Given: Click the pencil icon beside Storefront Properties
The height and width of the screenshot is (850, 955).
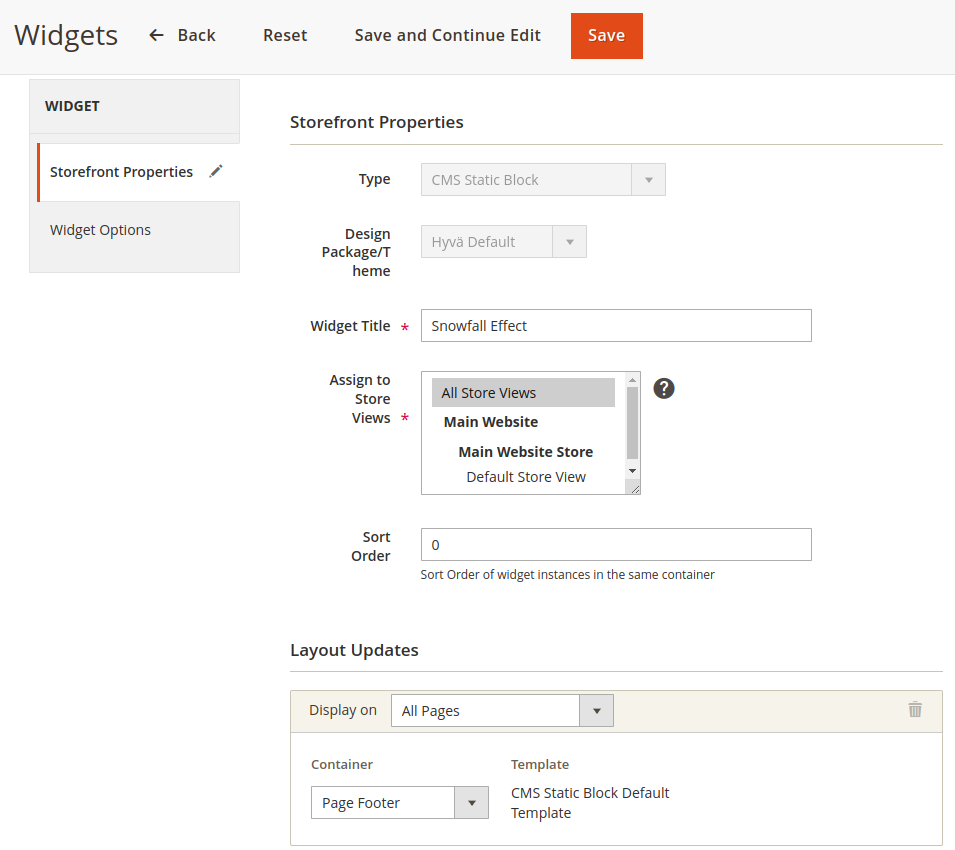Looking at the screenshot, I should point(216,172).
